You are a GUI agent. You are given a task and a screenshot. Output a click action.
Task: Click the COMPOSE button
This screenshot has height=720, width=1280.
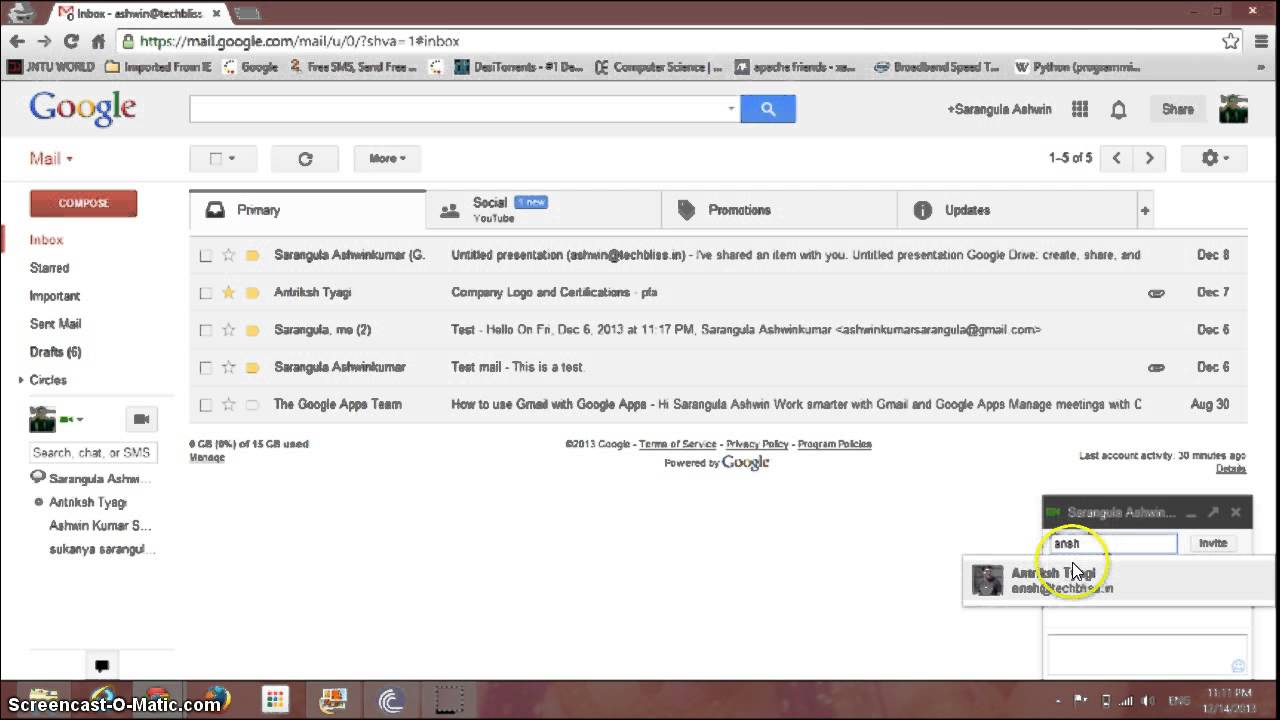coord(83,203)
